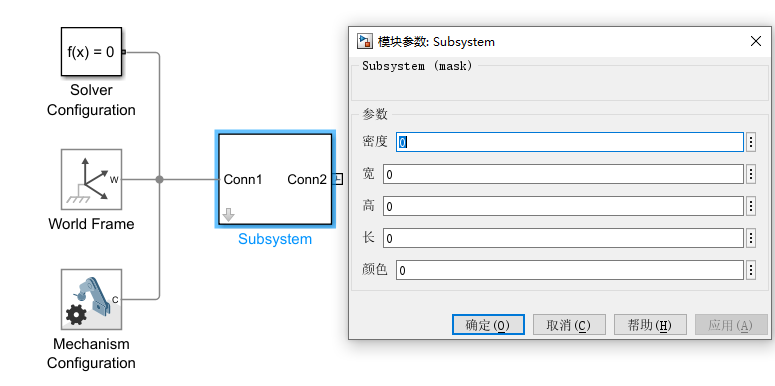
Task: Open help via 帮助(H) button
Action: click(x=650, y=325)
